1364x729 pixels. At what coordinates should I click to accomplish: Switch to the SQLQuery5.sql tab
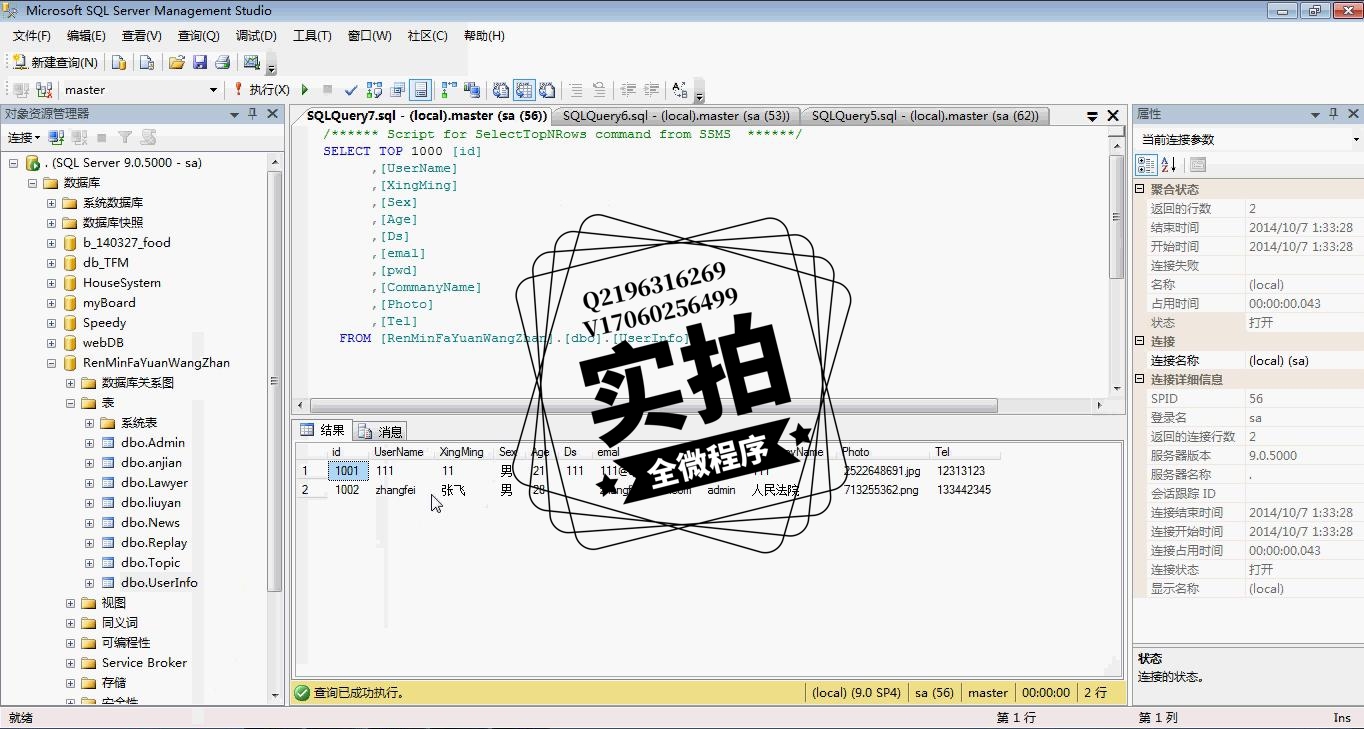(925, 115)
